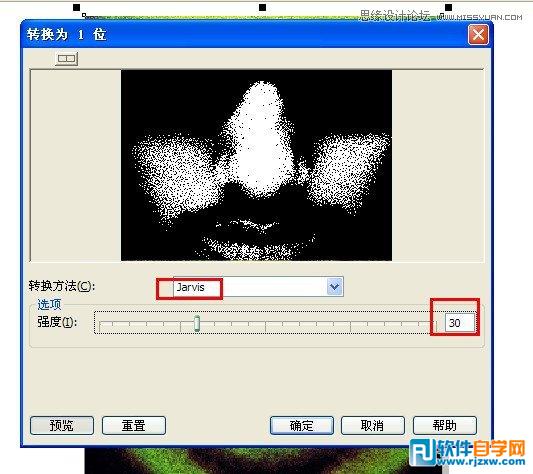The width and height of the screenshot is (533, 474).
Task: Click the intensity value field showing 30
Action: click(x=460, y=323)
